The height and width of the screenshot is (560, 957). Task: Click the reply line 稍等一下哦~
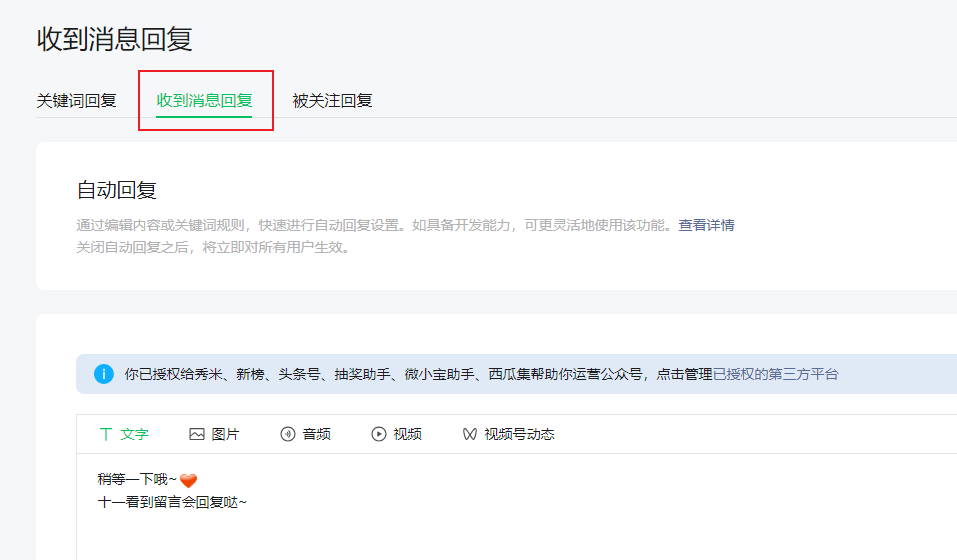137,479
